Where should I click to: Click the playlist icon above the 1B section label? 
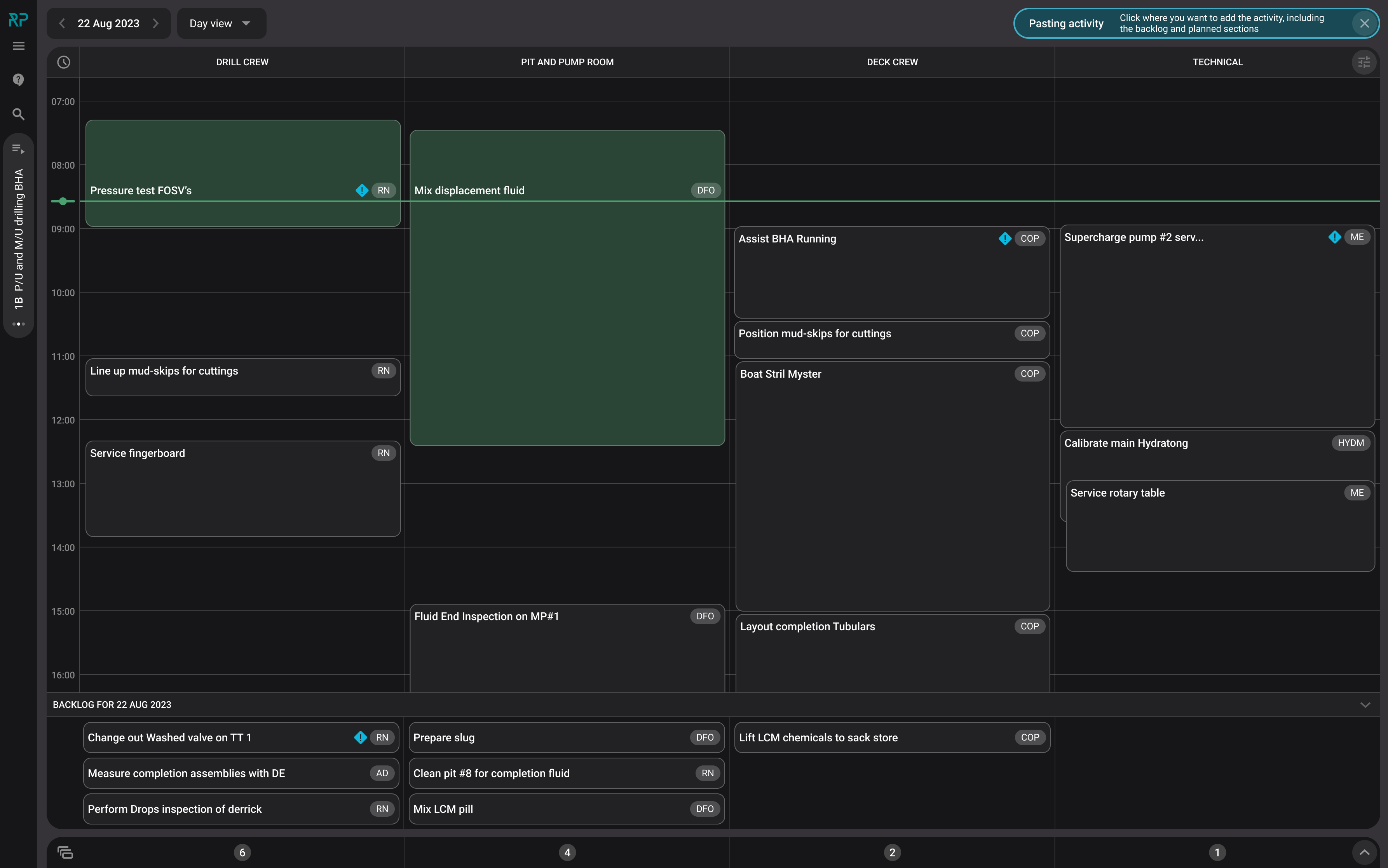pos(18,149)
